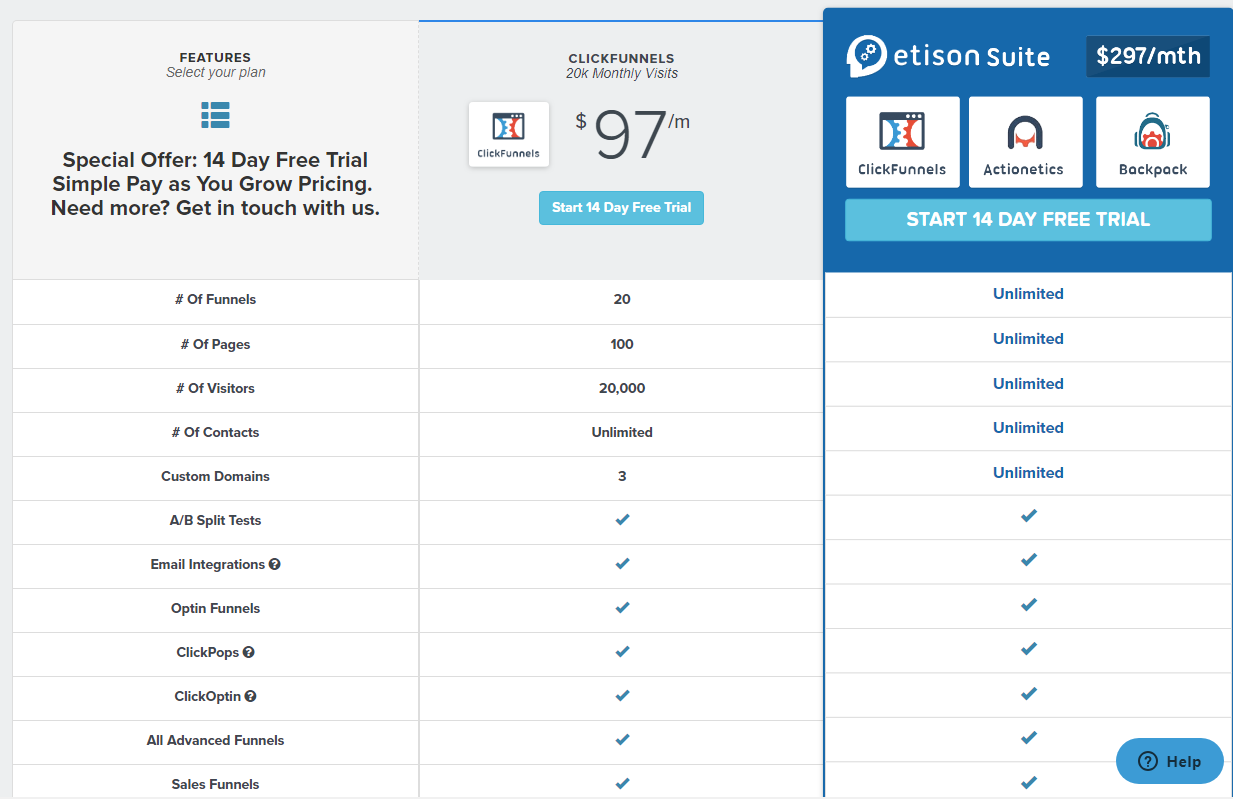Select the 'Optin Funnels' feature label
Viewport: 1233px width, 799px height.
[x=216, y=608]
